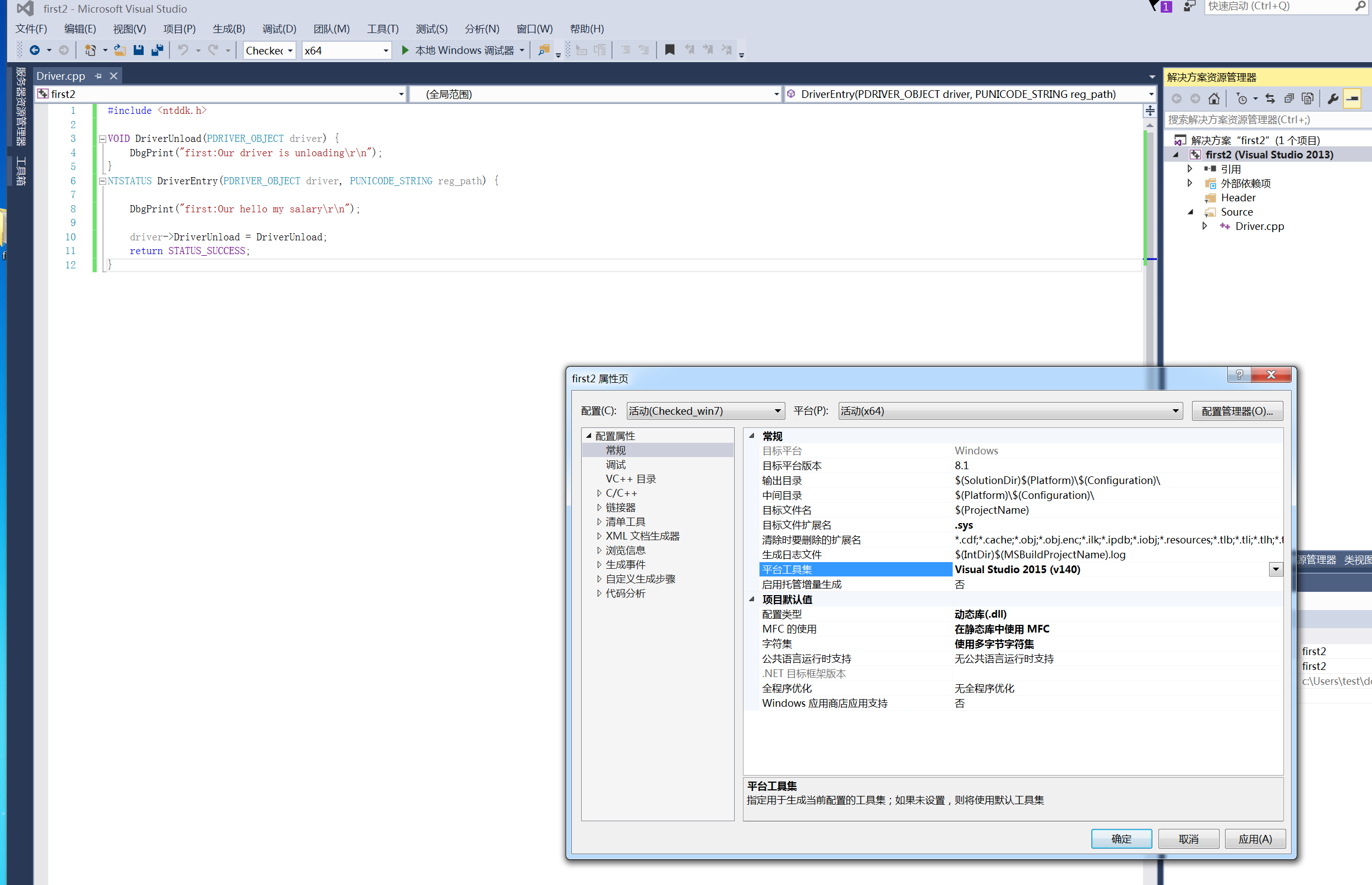1372x885 pixels.
Task: Open the 配置(C) configuration combo box
Action: tap(705, 411)
